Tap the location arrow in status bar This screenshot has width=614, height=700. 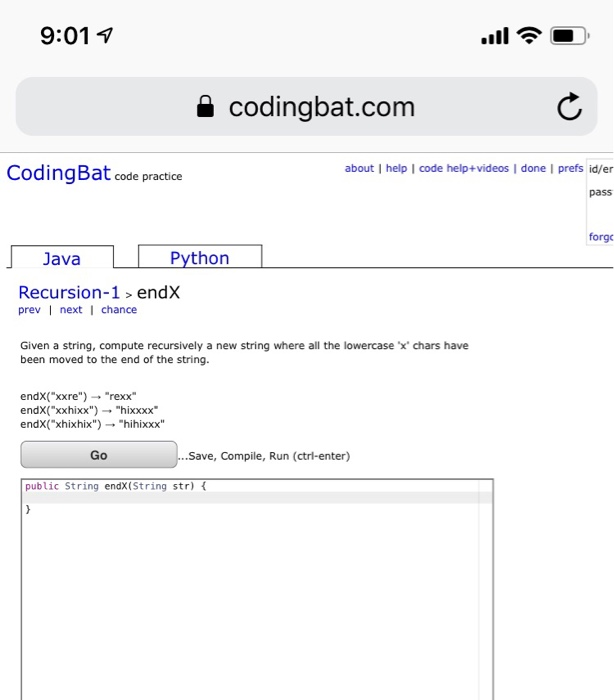(105, 35)
